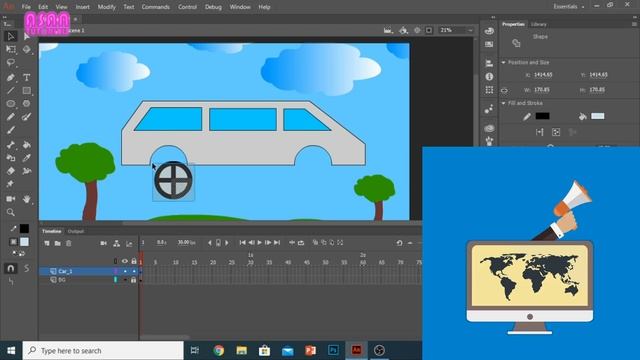Toggle show all layers eye header
The width and height of the screenshot is (640, 360).
(x=125, y=261)
